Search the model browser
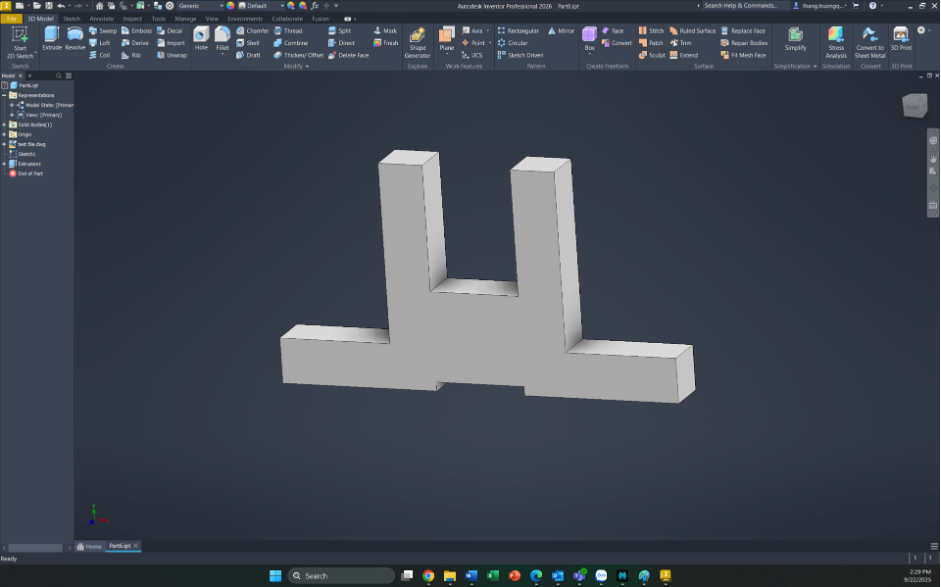This screenshot has width=941, height=587. (59, 76)
